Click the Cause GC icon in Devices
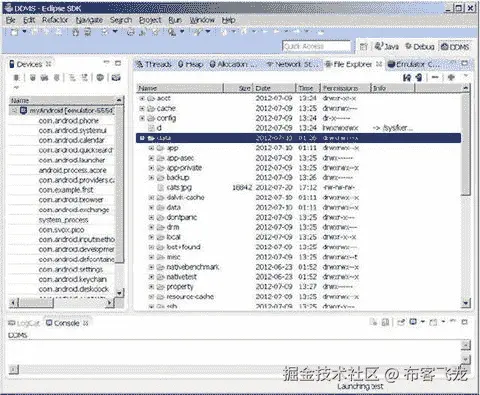Screen dimensions: 480x395 pyautogui.click(x=57, y=78)
